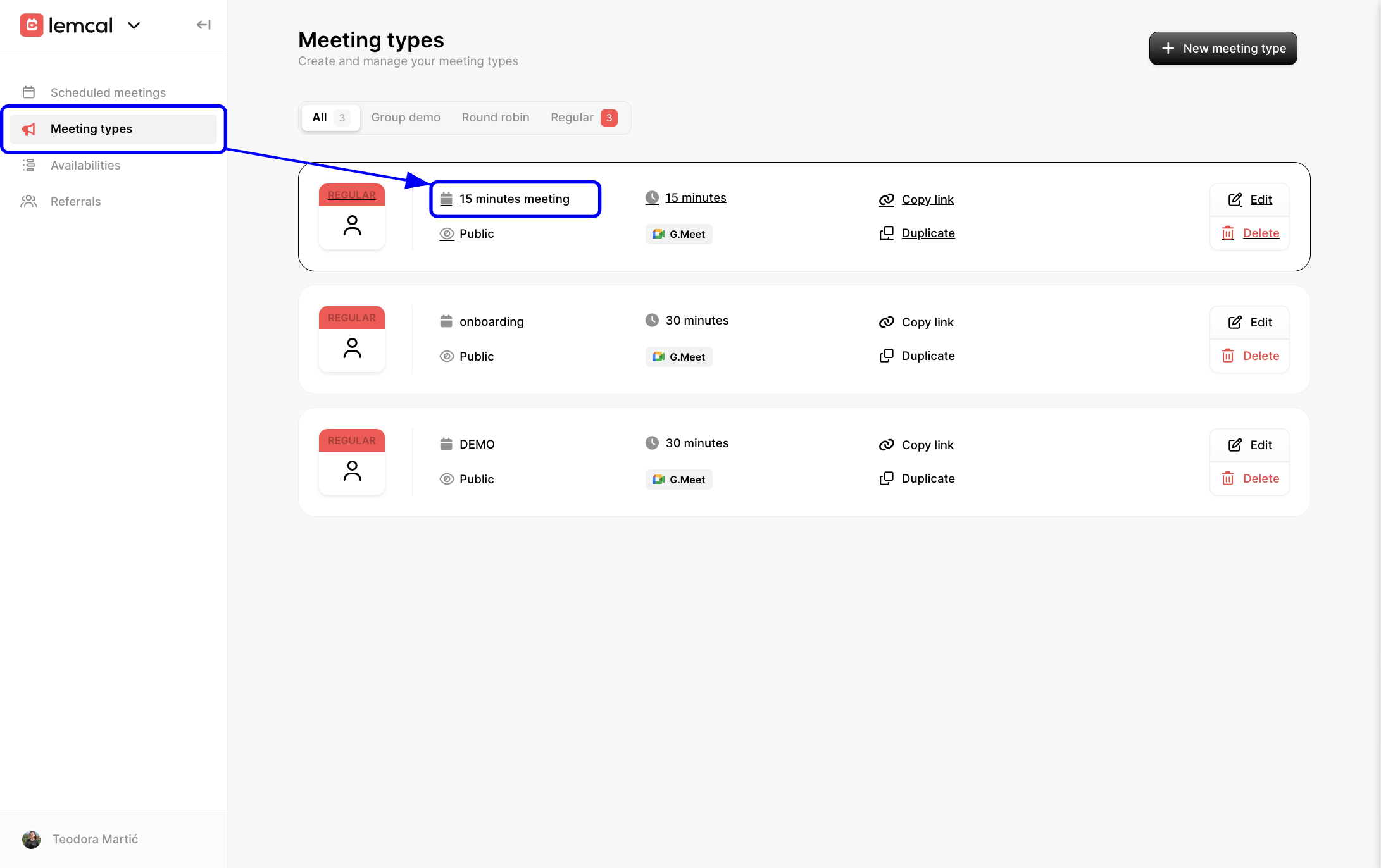Delete the DEMO meeting type

[1259, 478]
